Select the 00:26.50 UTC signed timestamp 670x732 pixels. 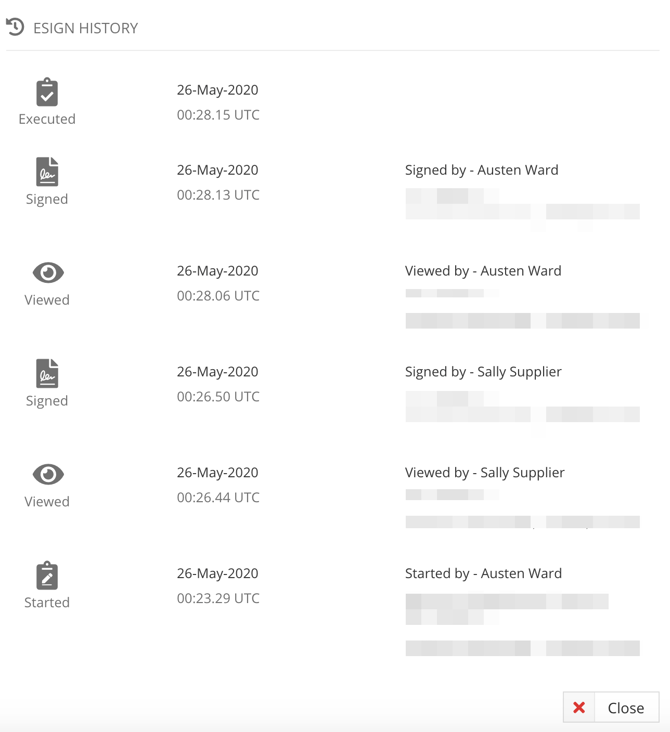218,397
